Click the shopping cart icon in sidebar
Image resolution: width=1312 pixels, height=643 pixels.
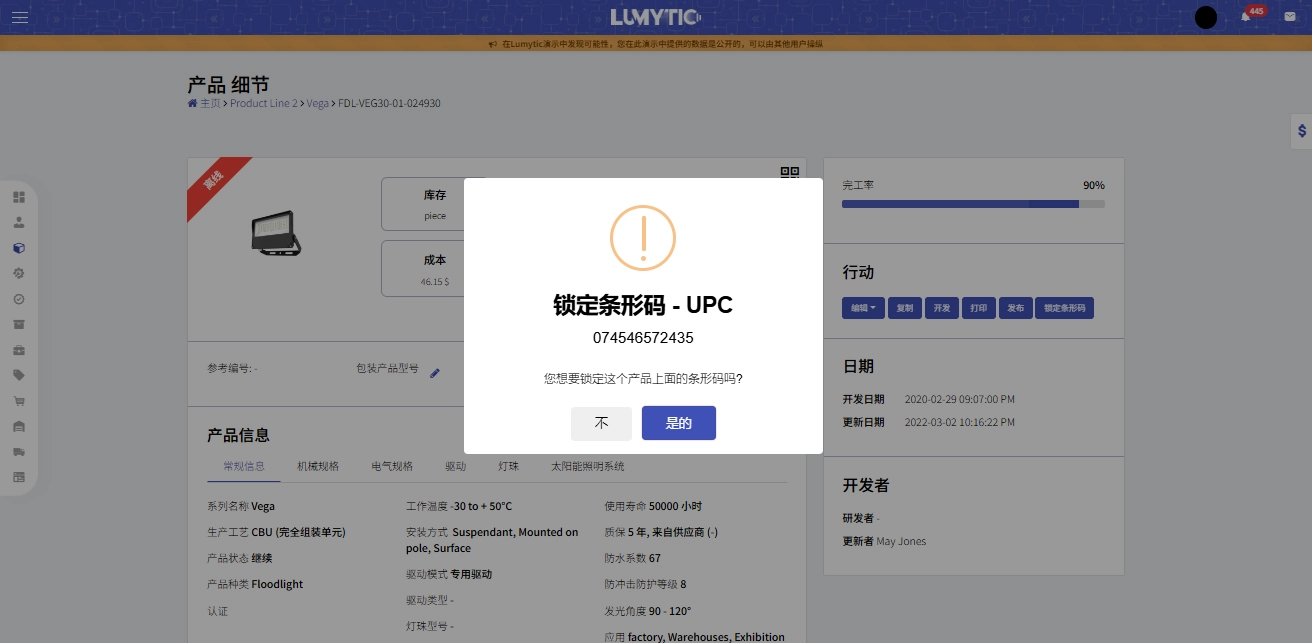pyautogui.click(x=20, y=400)
